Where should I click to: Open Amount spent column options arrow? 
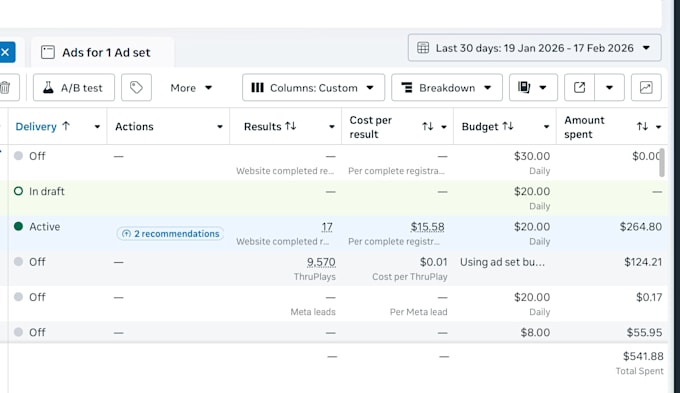658,127
